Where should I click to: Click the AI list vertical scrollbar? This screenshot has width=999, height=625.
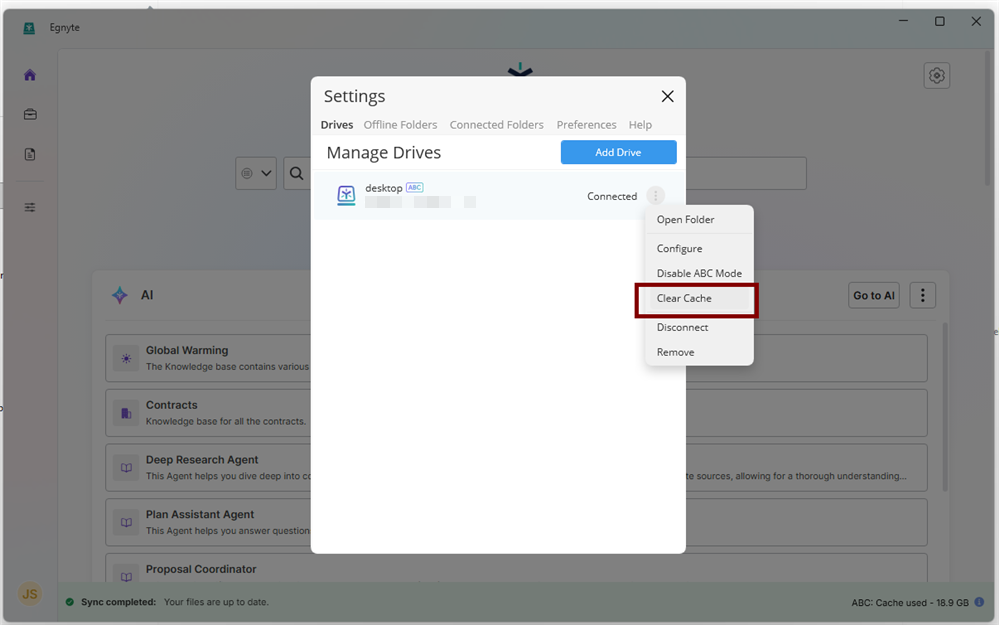(945, 406)
